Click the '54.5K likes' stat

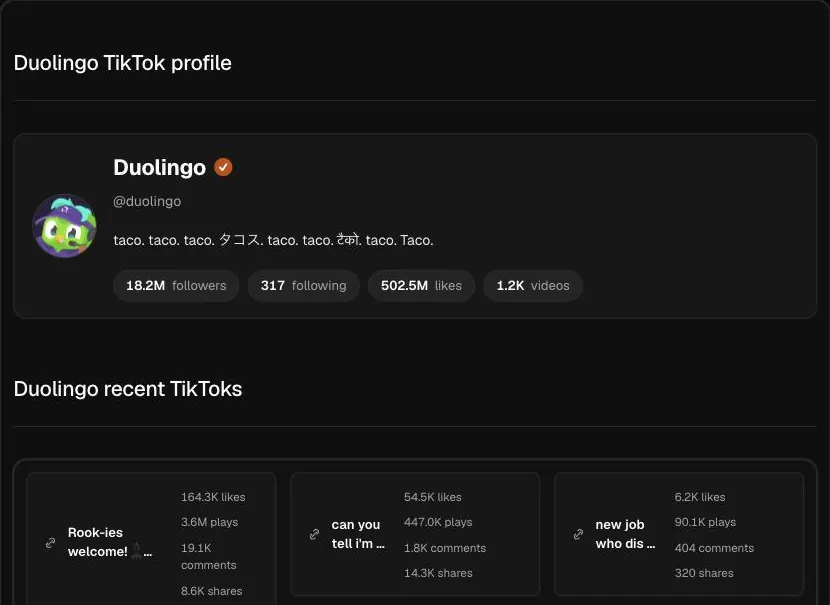tap(432, 497)
